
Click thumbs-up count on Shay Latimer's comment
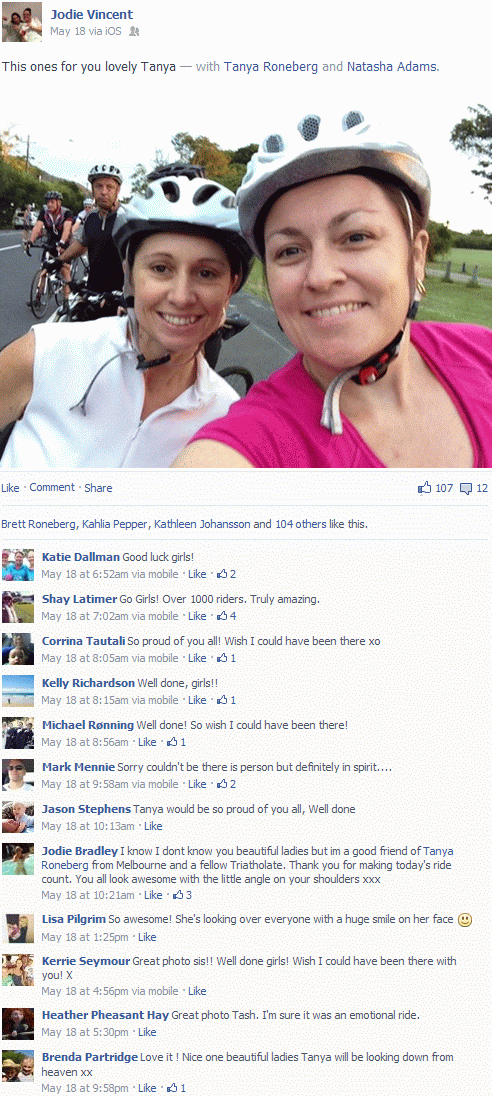point(226,616)
